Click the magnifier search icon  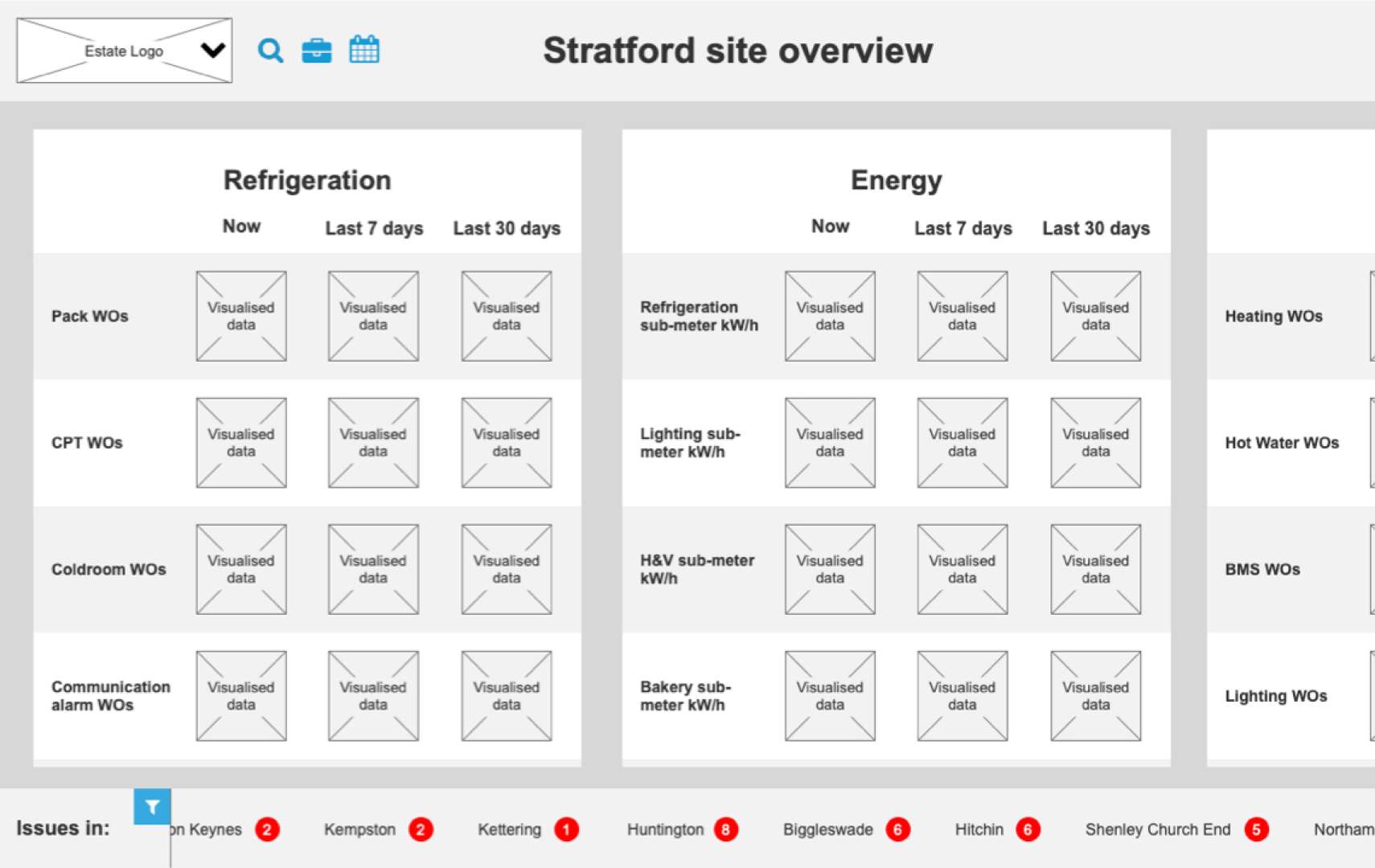point(270,51)
